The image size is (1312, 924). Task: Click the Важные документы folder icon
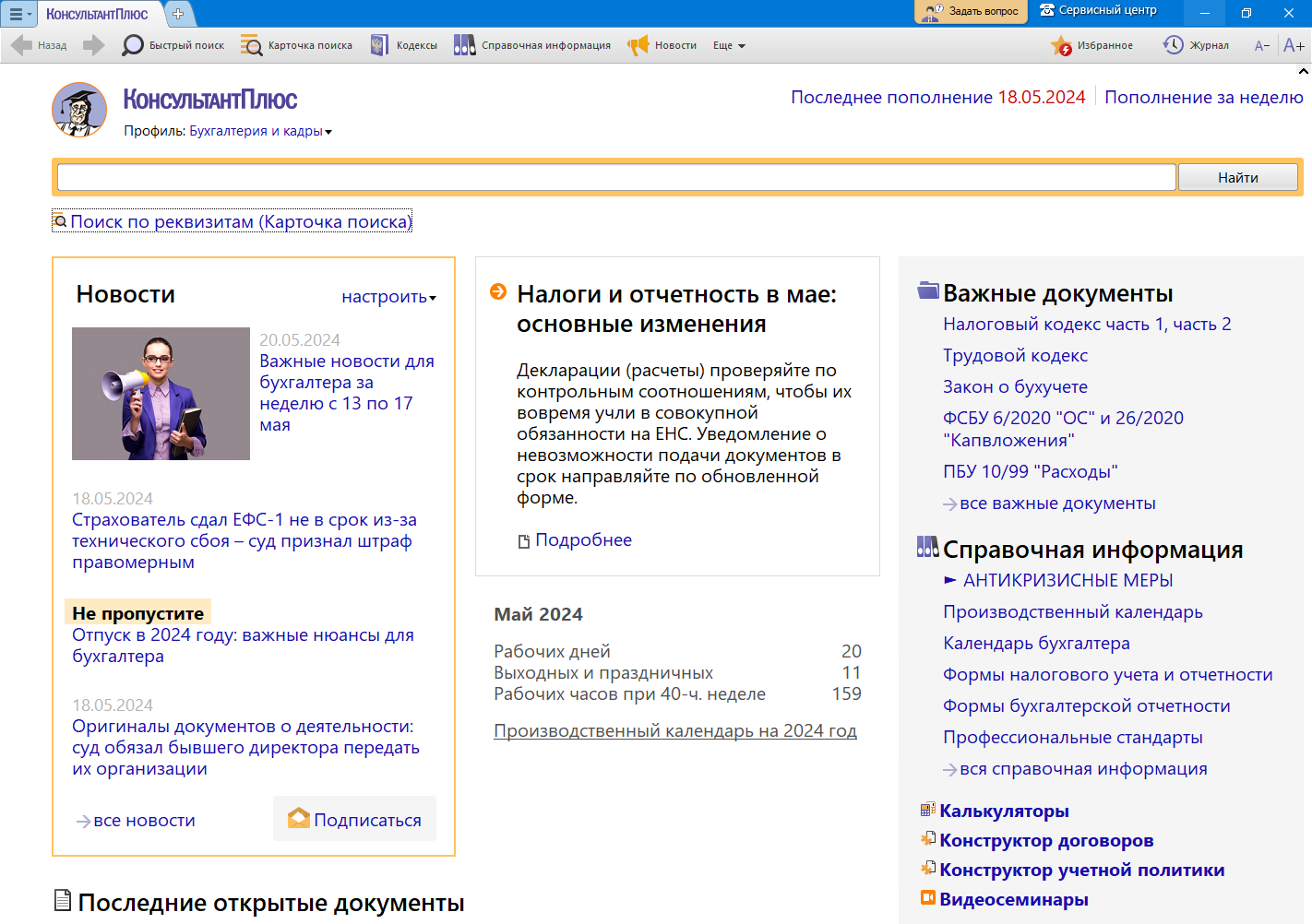[928, 290]
